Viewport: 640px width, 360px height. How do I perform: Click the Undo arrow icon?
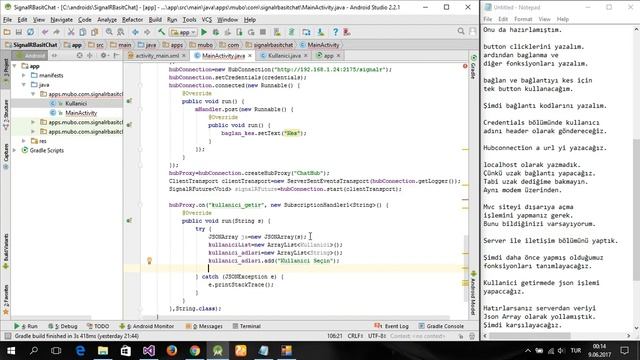[x=45, y=32]
